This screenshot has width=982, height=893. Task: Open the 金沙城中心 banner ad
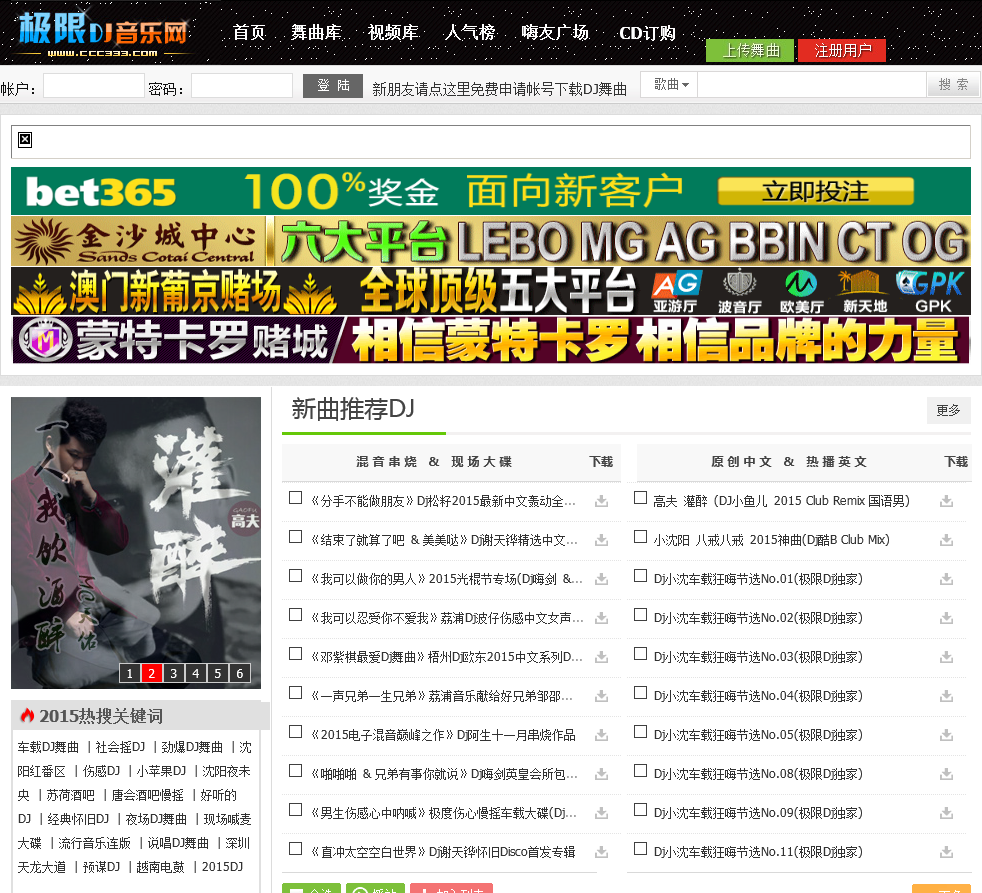(491, 241)
